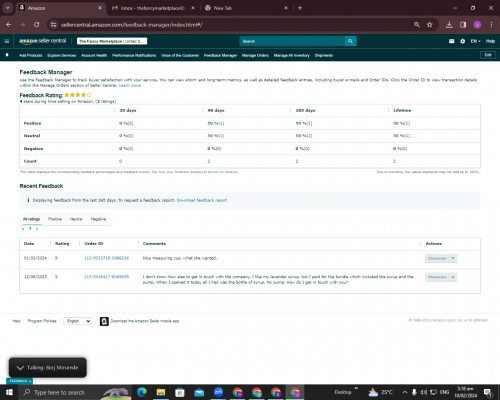This screenshot has height=400, width=500.
Task: Click the bookmark icon in the navigation bar
Action: (7, 55)
